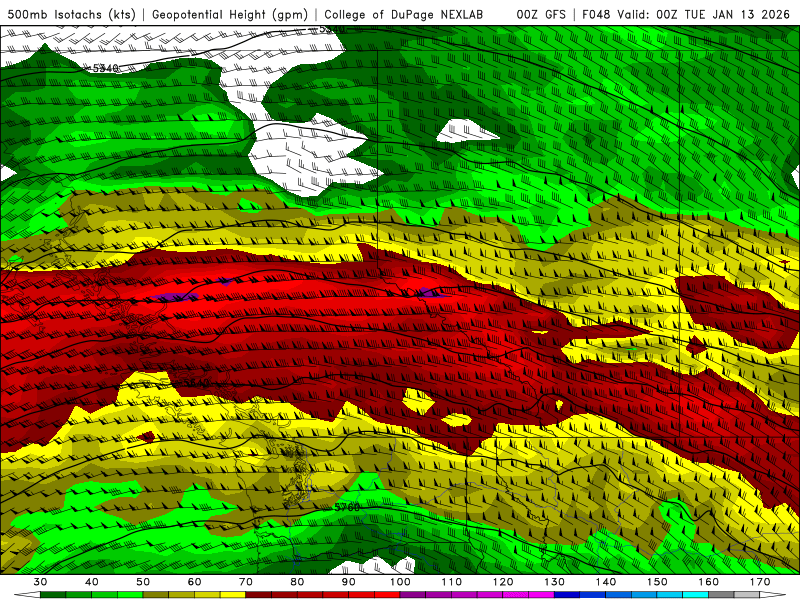
Task: Click the legend value 90
Action: 349,582
